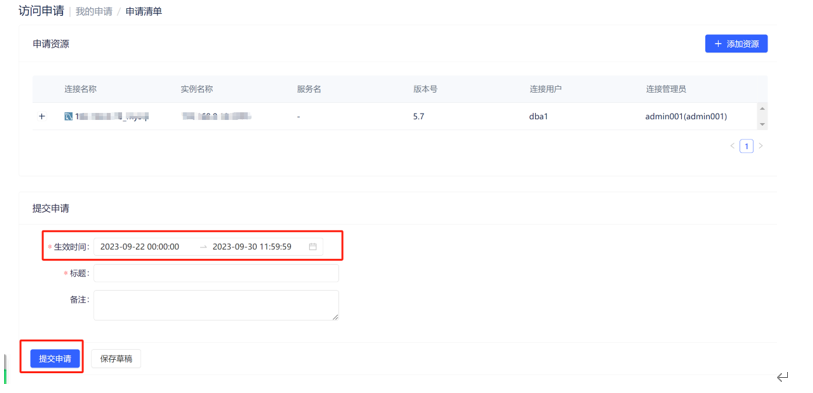Click the 连接用户 column header
This screenshot has height=393, width=813.
coord(545,89)
